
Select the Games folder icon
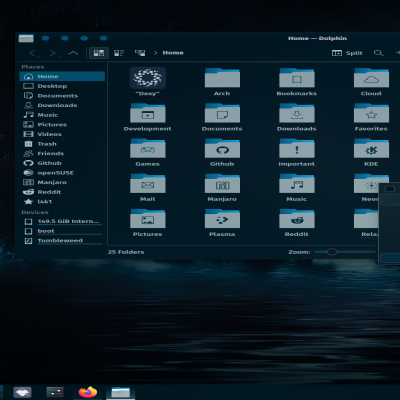pyautogui.click(x=148, y=148)
